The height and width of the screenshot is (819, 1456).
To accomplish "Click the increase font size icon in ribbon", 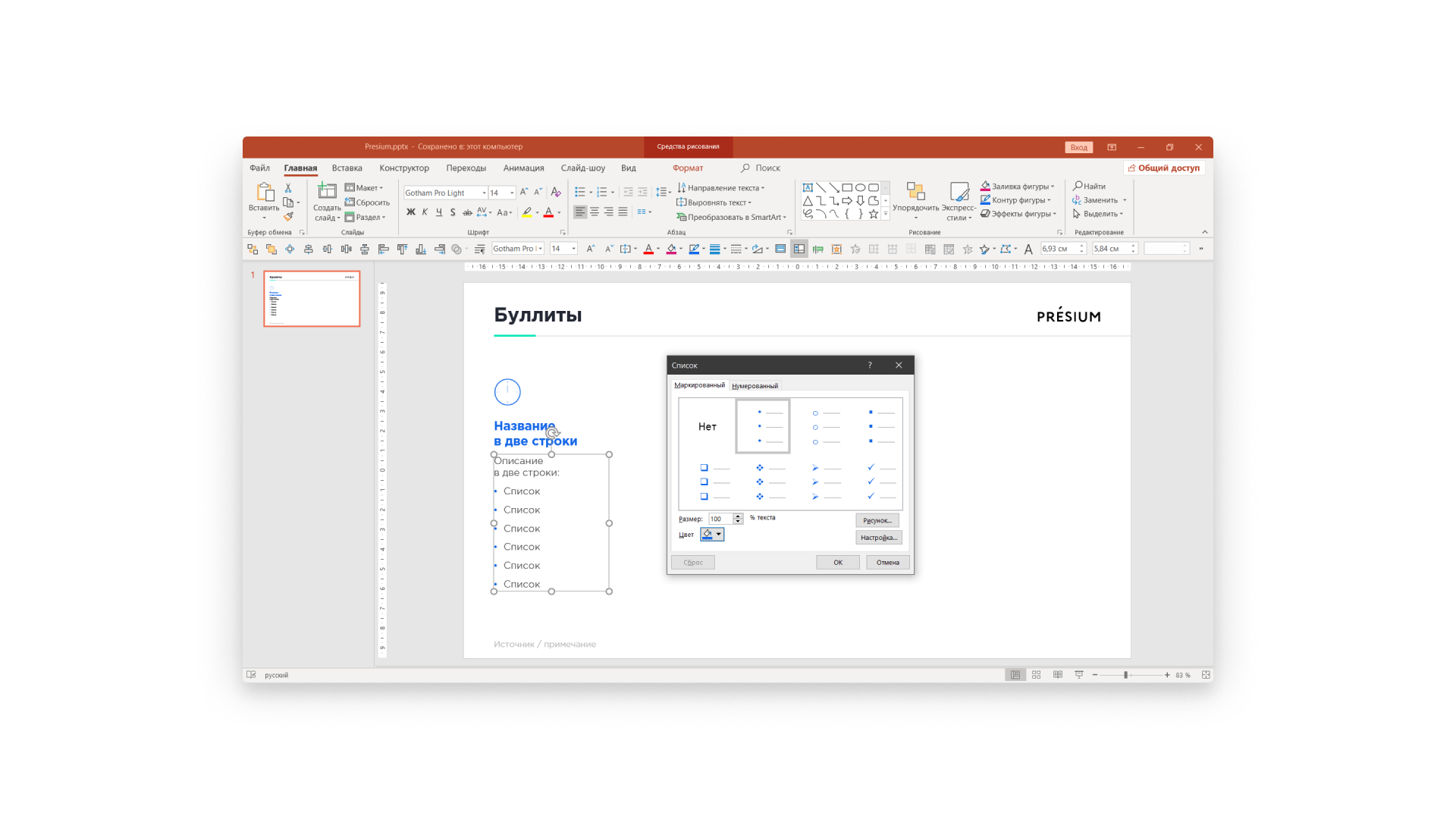I will 523,193.
